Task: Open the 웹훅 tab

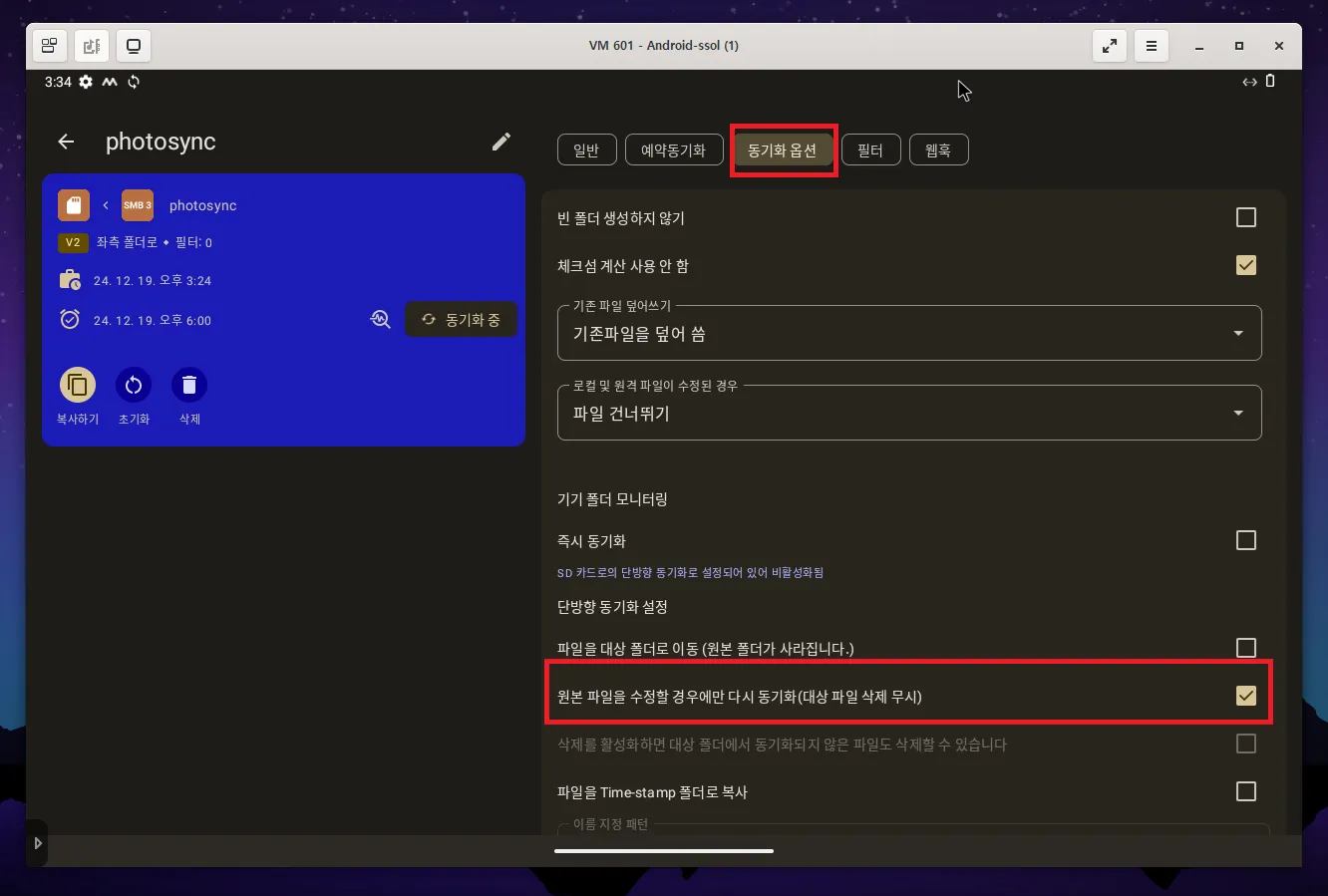Action: click(x=938, y=149)
